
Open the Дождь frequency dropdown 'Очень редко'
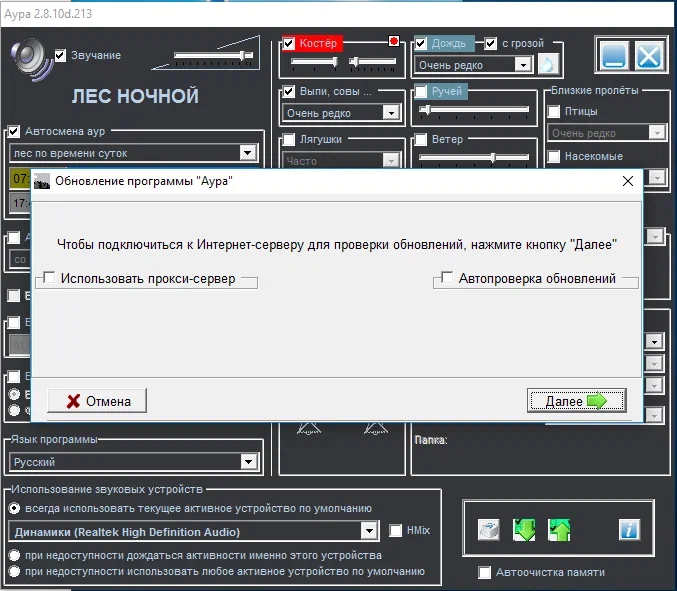tap(522, 65)
